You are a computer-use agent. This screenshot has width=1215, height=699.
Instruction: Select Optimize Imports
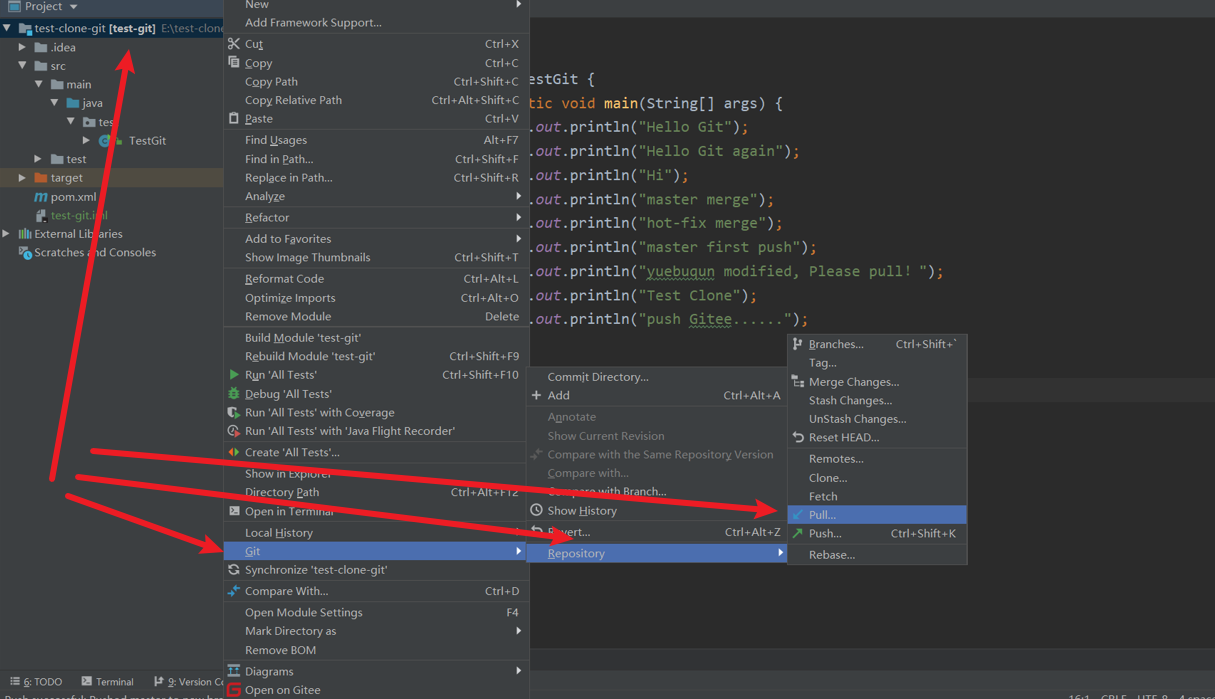tap(376, 298)
